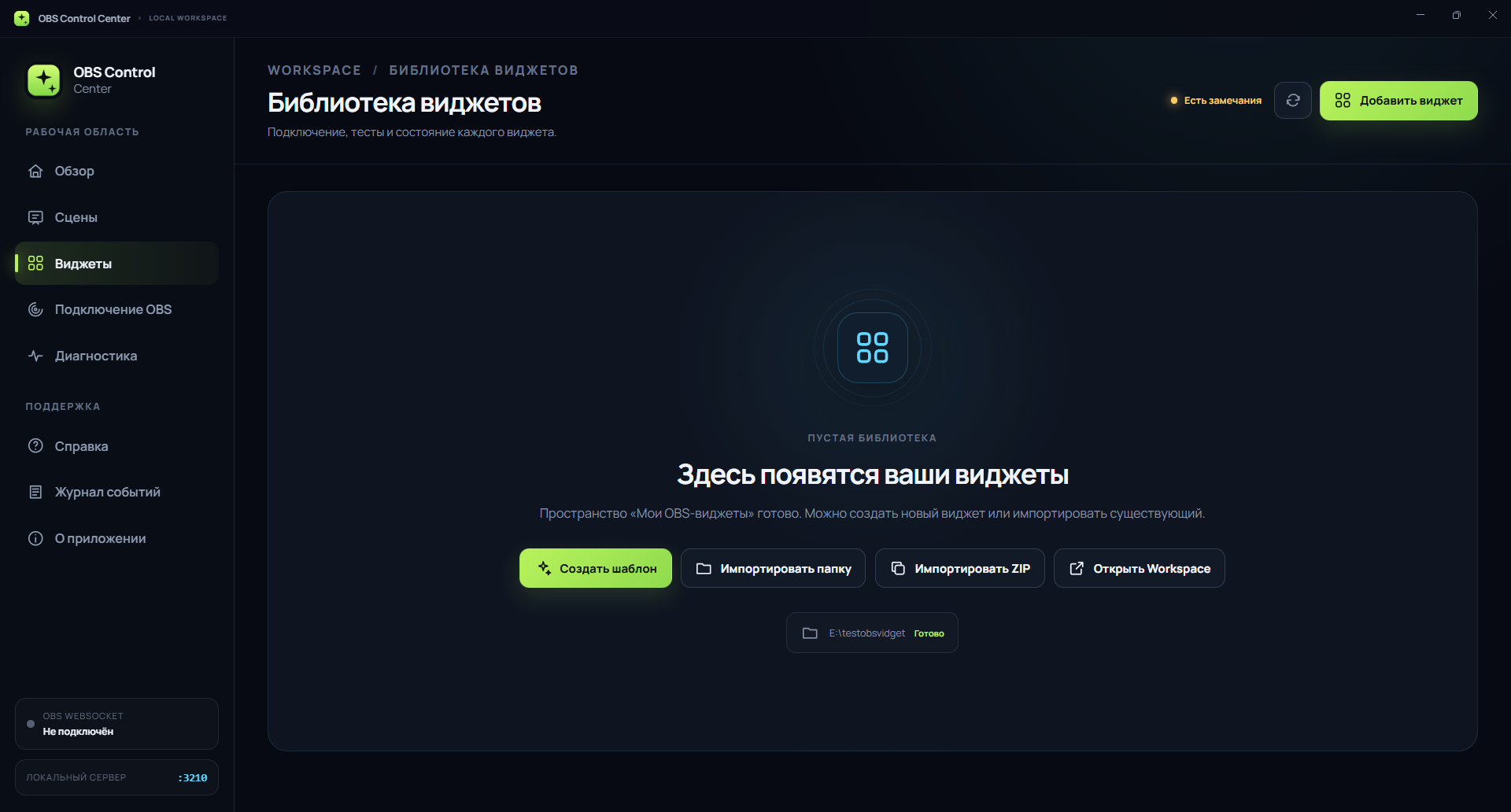Image resolution: width=1511 pixels, height=812 pixels.
Task: Click the :3210 port value
Action: (x=193, y=777)
